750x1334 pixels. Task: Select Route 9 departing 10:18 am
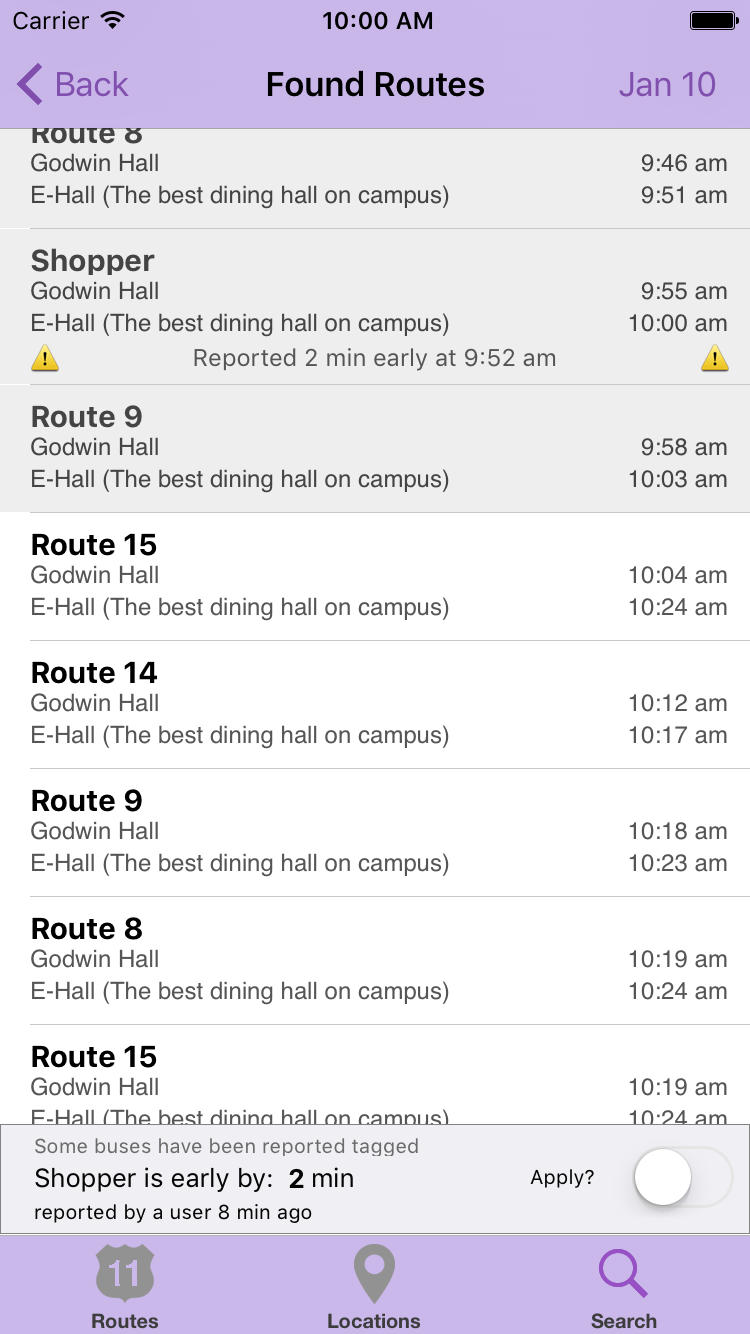point(375,832)
